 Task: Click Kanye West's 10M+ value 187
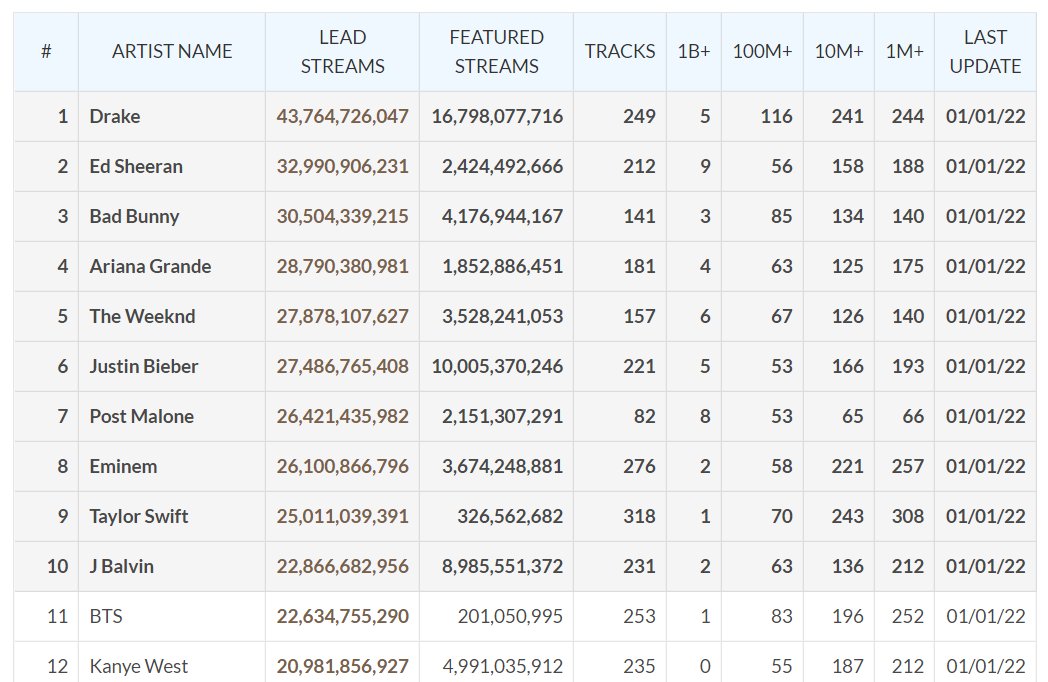pyautogui.click(x=847, y=666)
